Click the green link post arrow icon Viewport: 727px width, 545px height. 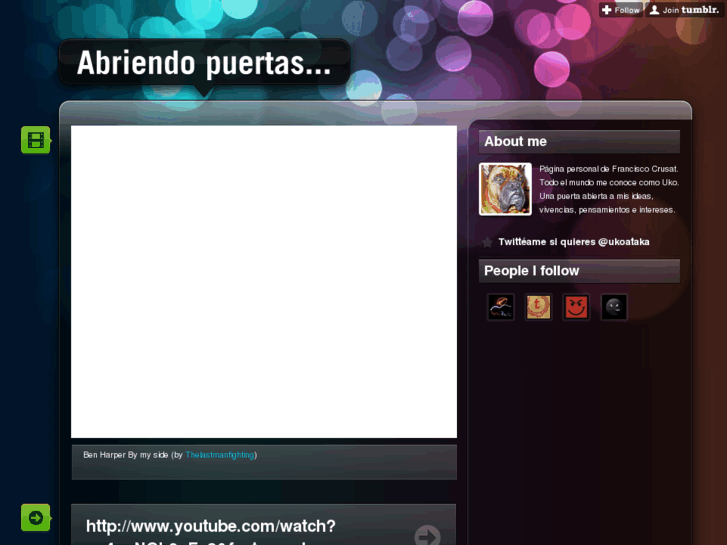click(x=36, y=518)
